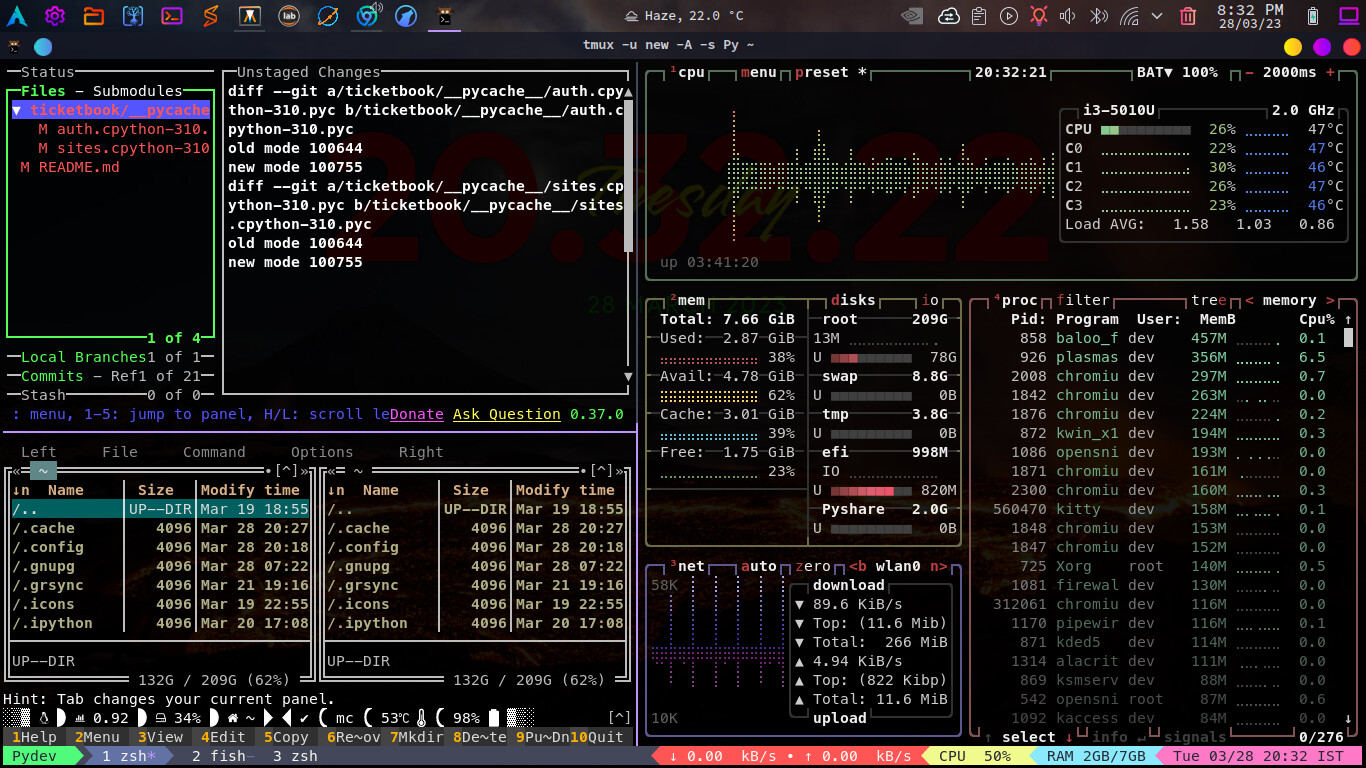Viewport: 1366px width, 768px height.
Task: Click the 10Quit function key button
Action: (597, 737)
